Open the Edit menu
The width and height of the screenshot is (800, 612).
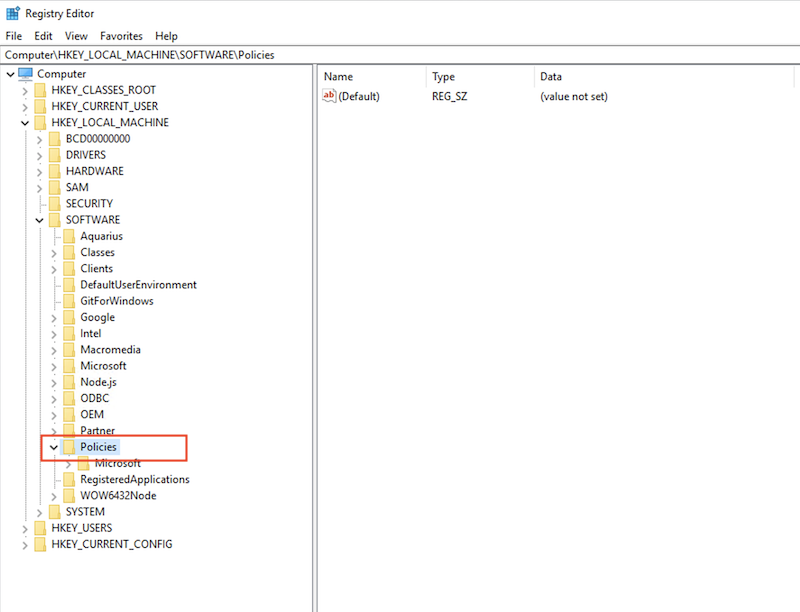(x=43, y=36)
